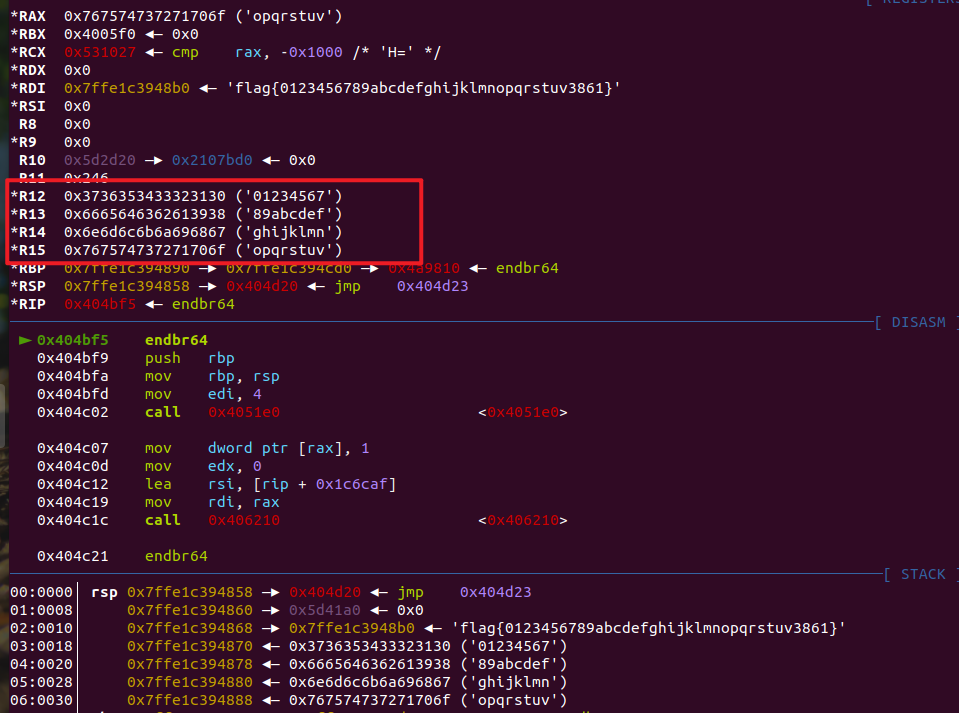959x713 pixels.
Task: Click call target 0x406210 in disassembly
Action: pos(244,520)
